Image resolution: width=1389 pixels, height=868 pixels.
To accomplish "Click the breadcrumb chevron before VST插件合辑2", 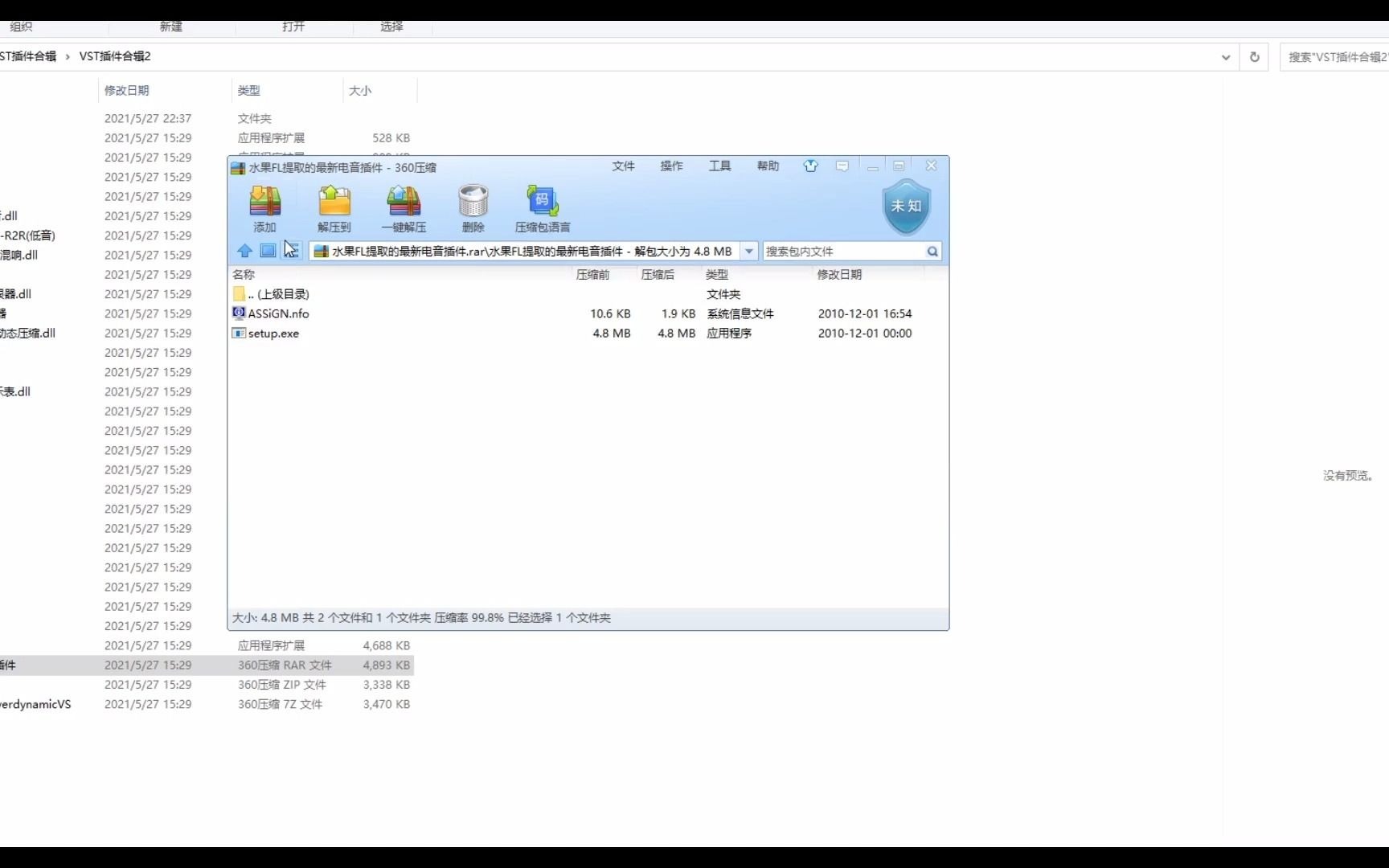I will 68,56.
